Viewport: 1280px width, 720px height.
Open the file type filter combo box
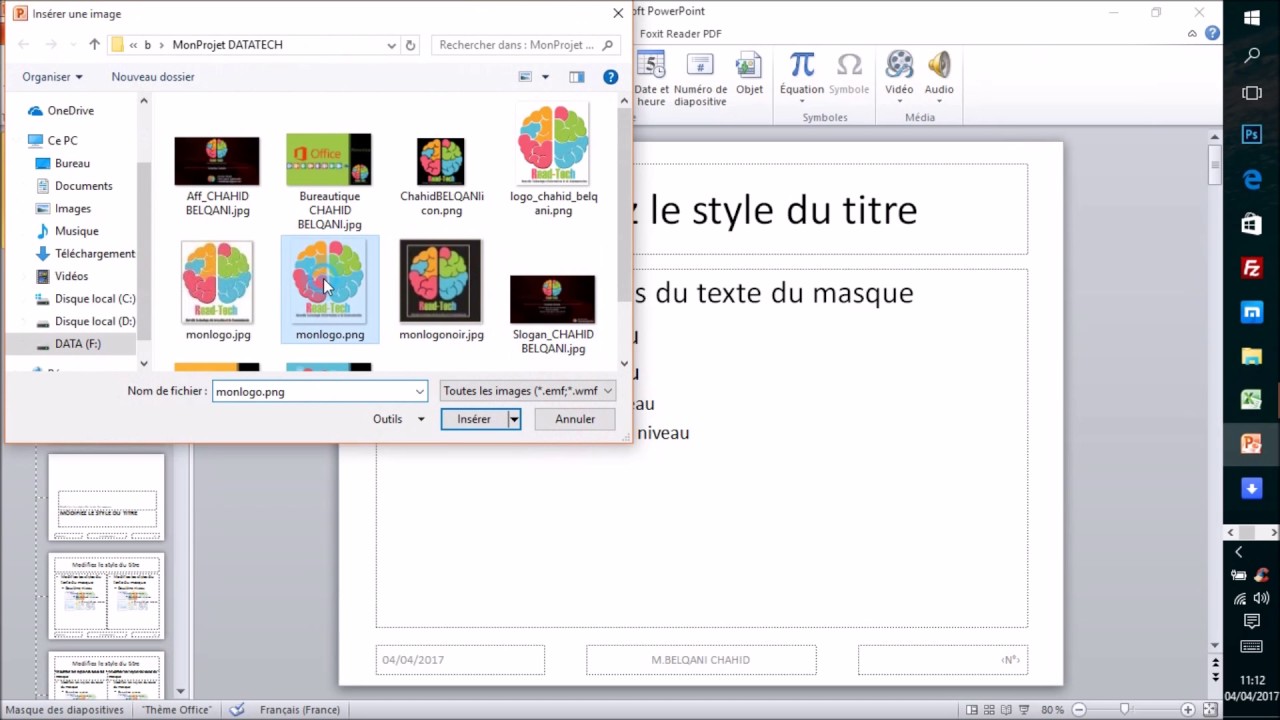[527, 391]
